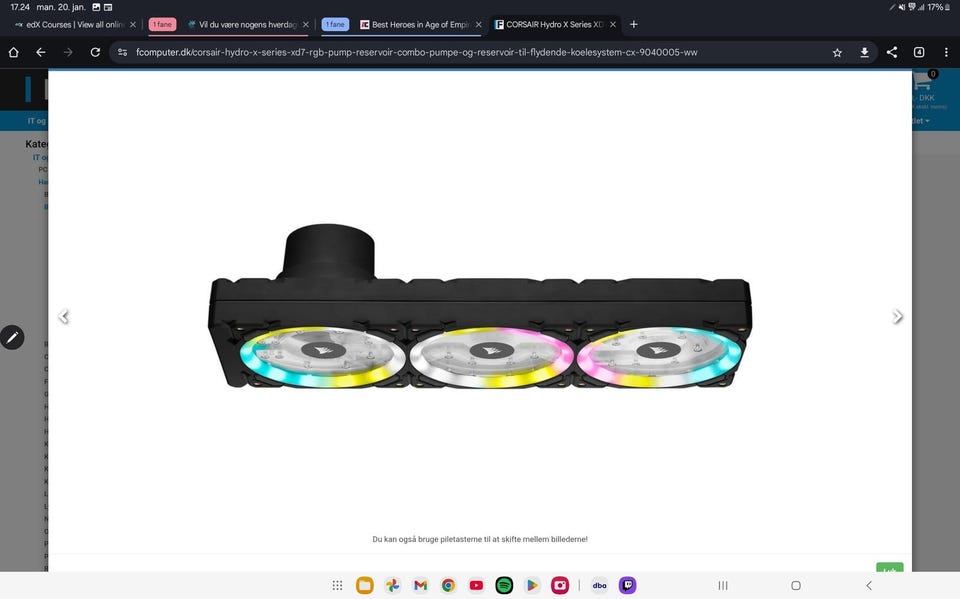Launch My Files from taskbar

pos(365,586)
